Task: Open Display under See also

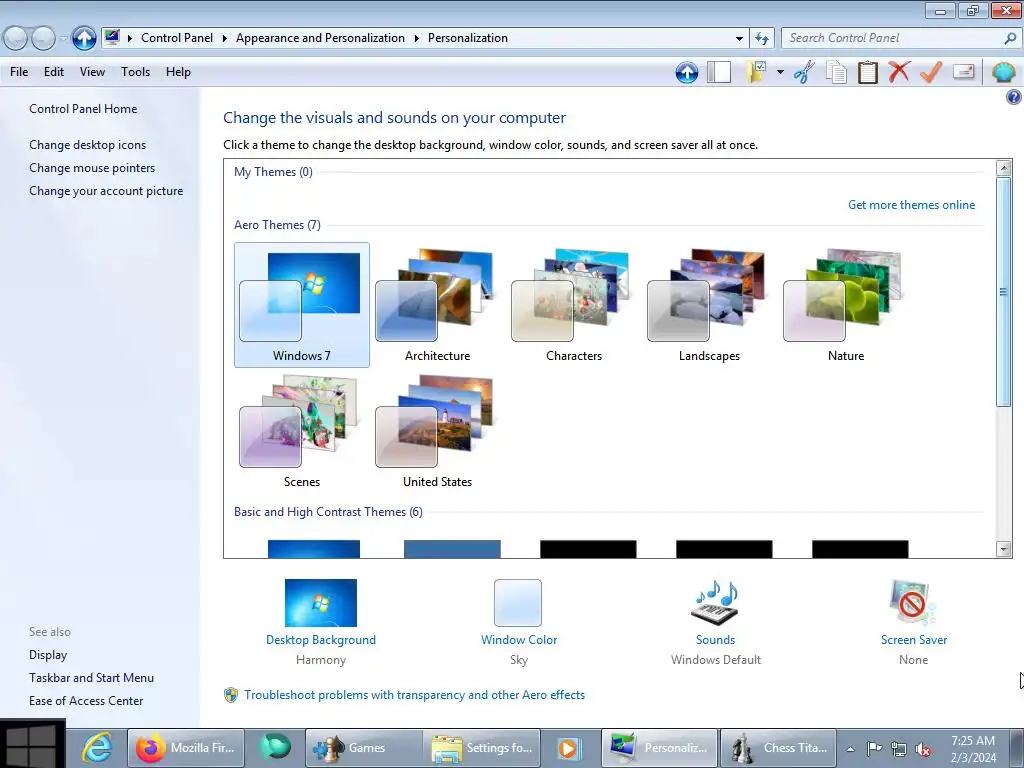Action: [x=48, y=655]
